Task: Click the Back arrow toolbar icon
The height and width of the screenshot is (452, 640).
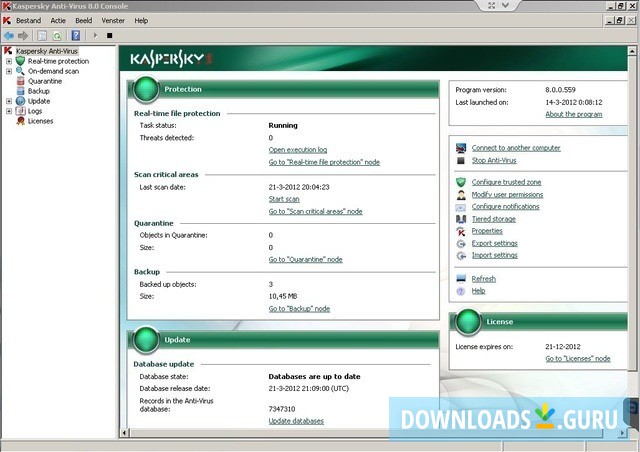Action: coord(9,36)
